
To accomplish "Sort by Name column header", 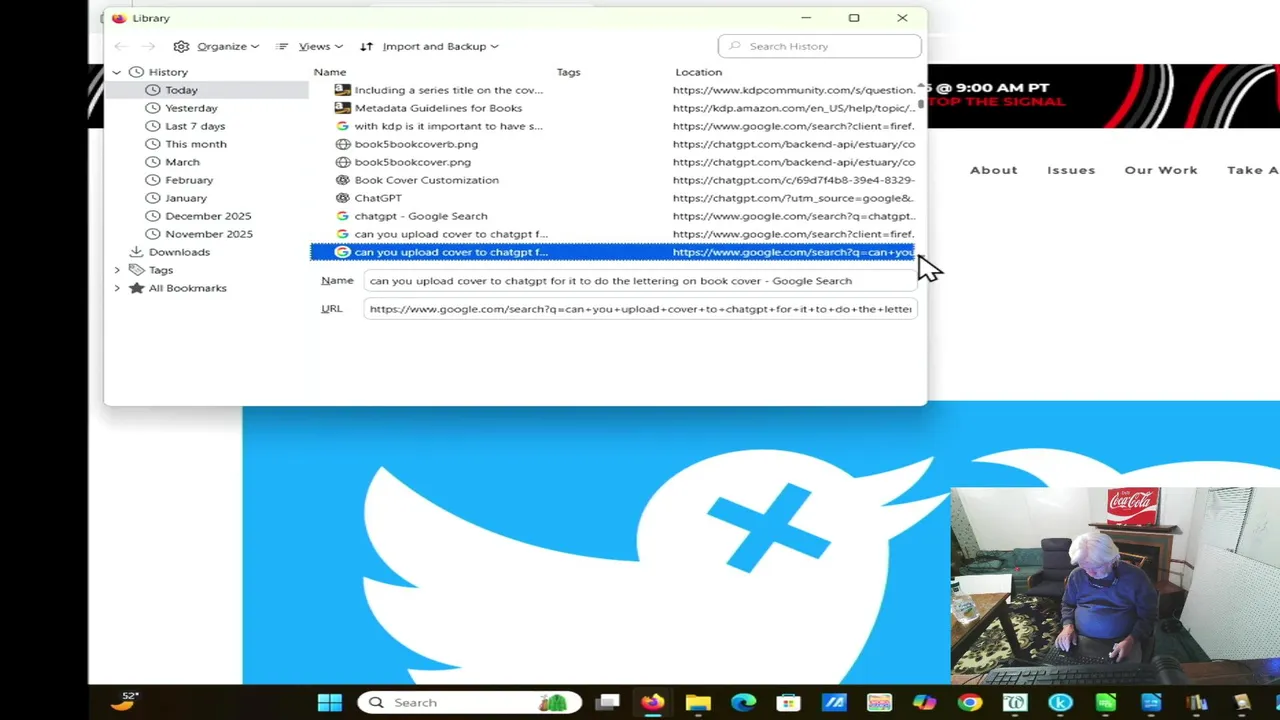I will coord(330,72).
